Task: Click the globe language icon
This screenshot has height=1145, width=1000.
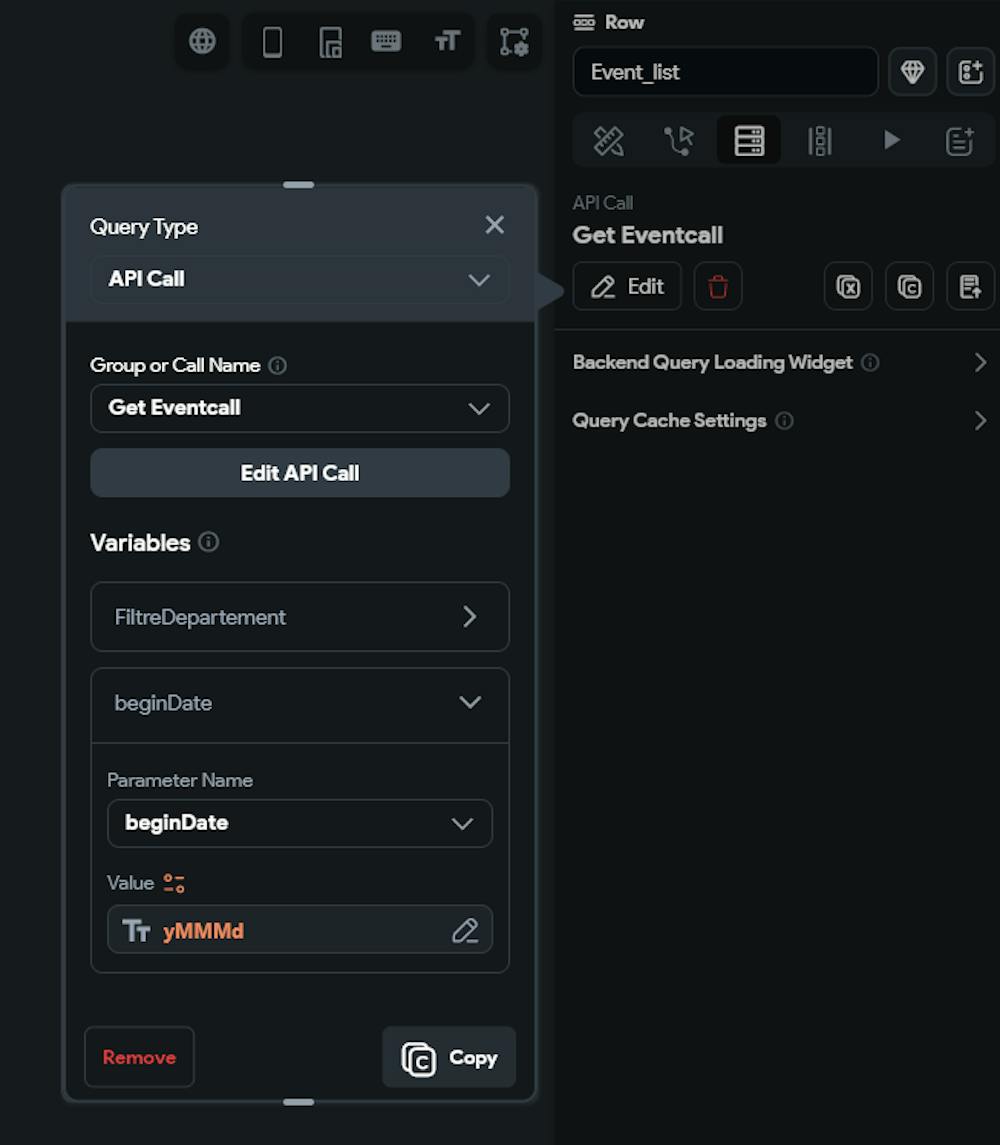Action: [x=202, y=41]
